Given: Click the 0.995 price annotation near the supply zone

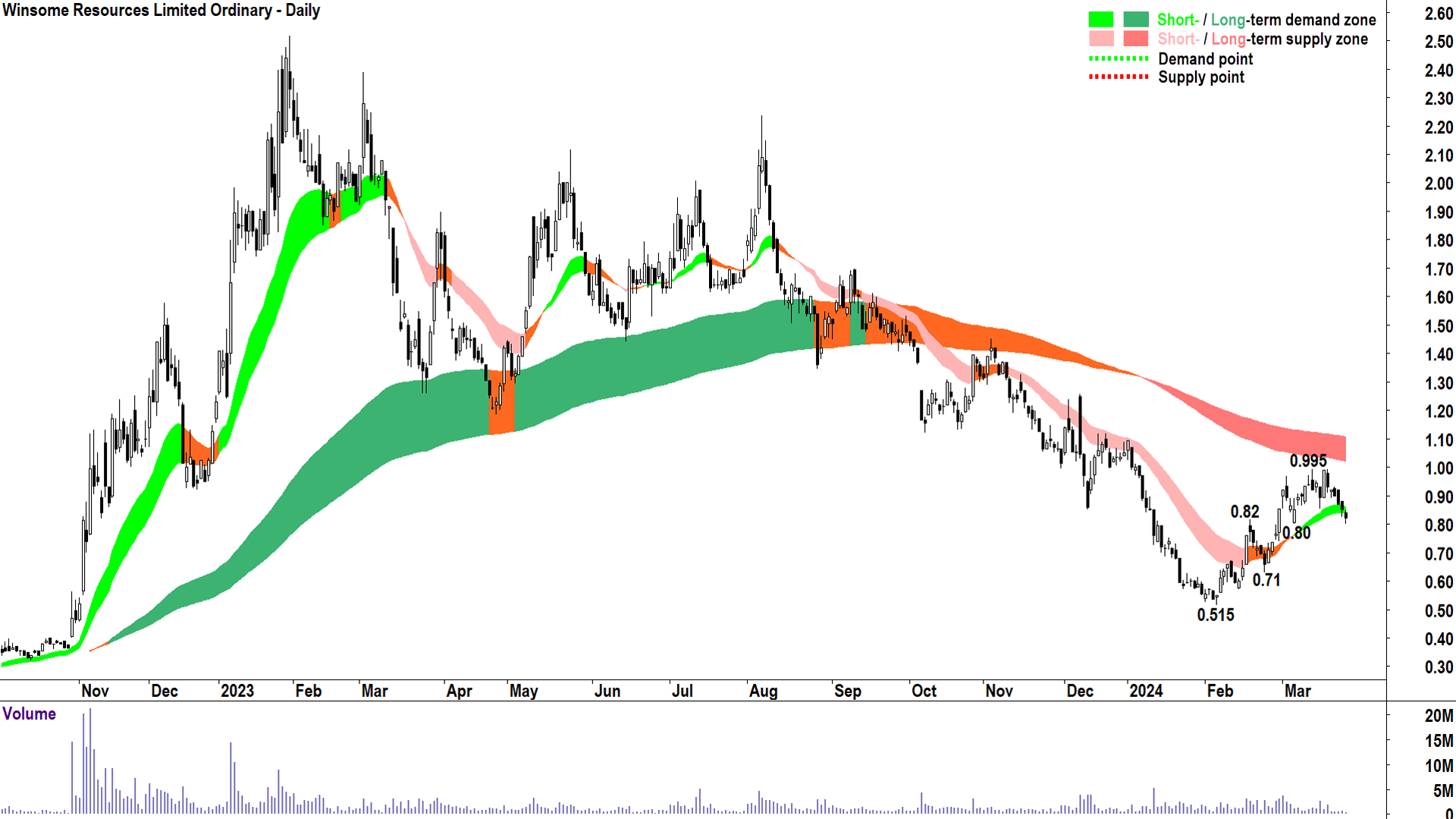Looking at the screenshot, I should (x=1307, y=460).
